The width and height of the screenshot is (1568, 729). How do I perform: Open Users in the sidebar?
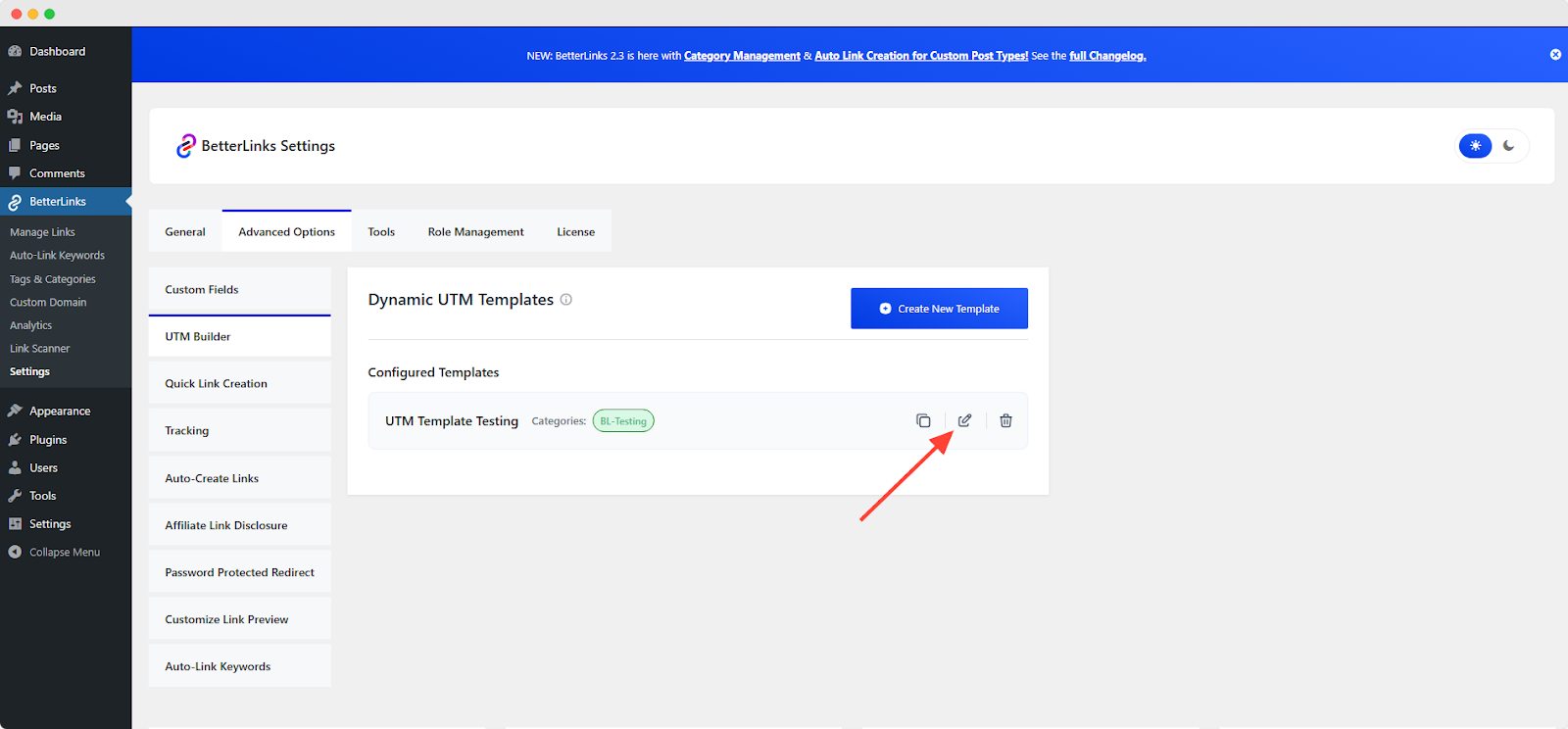click(66, 468)
